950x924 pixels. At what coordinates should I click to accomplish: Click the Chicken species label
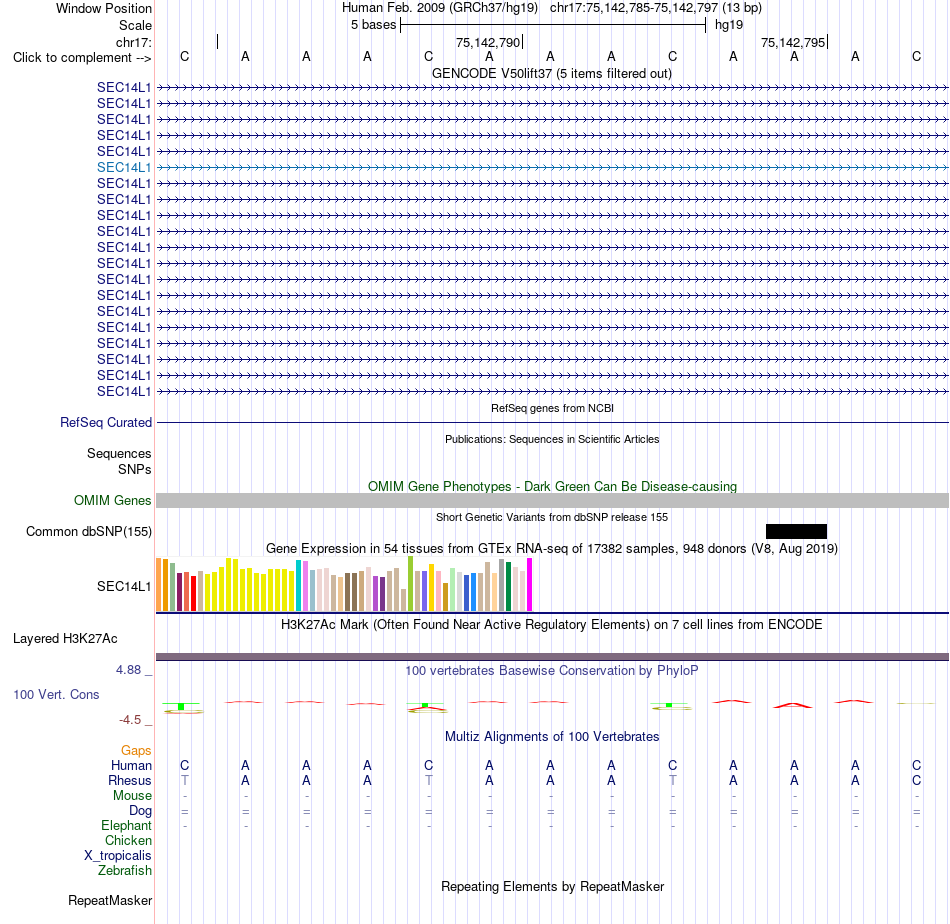click(x=128, y=840)
